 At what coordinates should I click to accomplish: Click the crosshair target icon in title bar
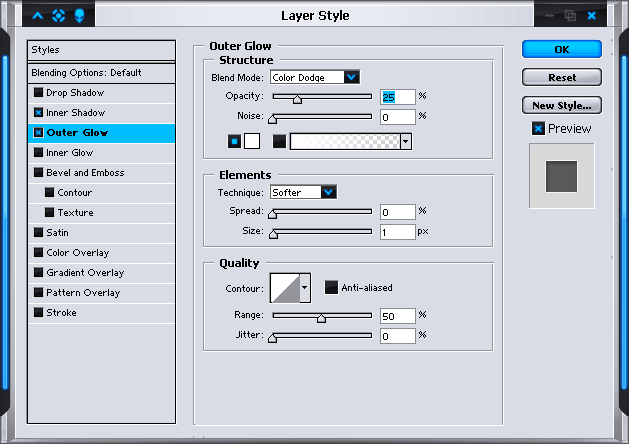[x=59, y=16]
